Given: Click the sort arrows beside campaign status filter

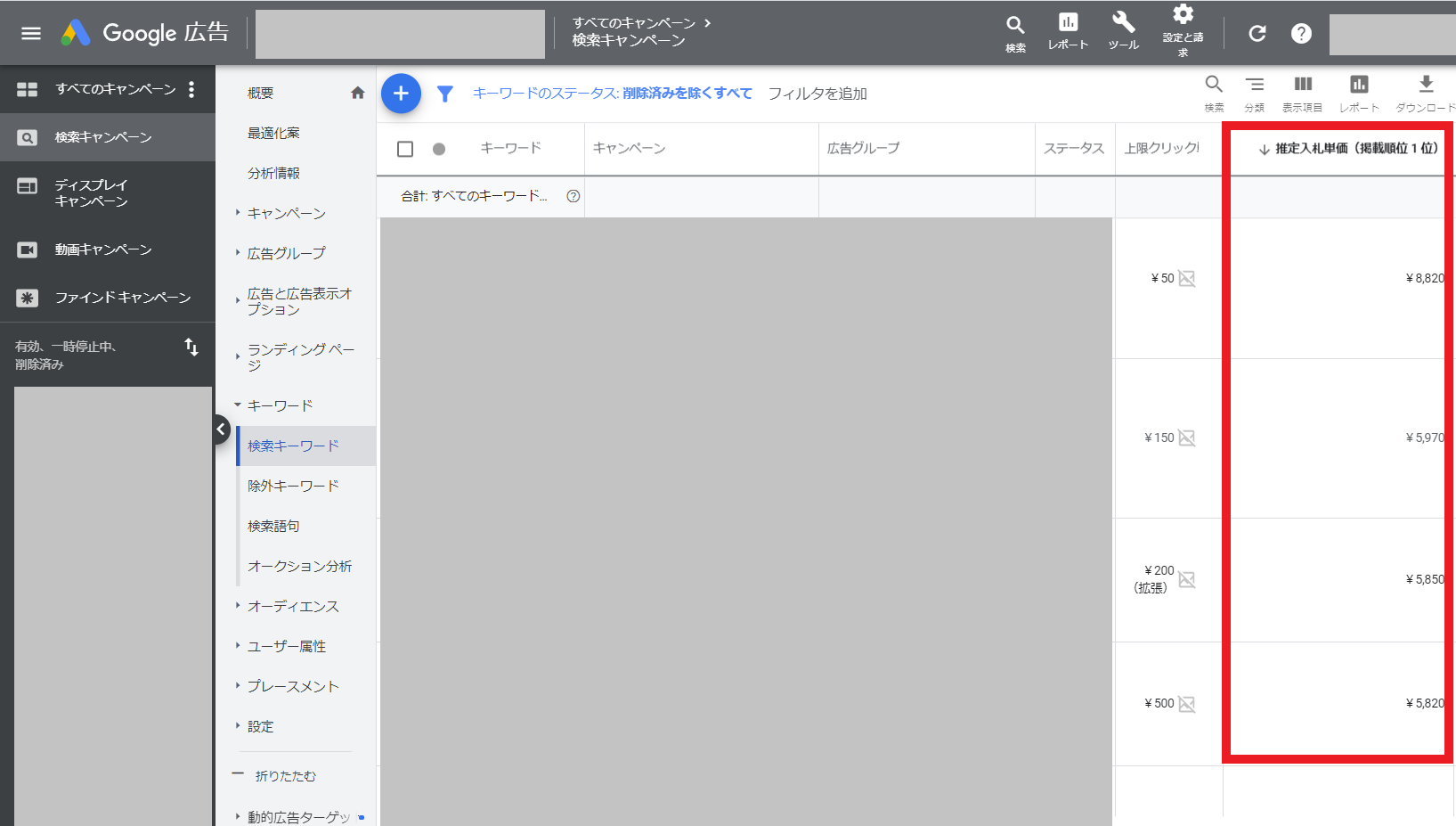Looking at the screenshot, I should (x=191, y=347).
